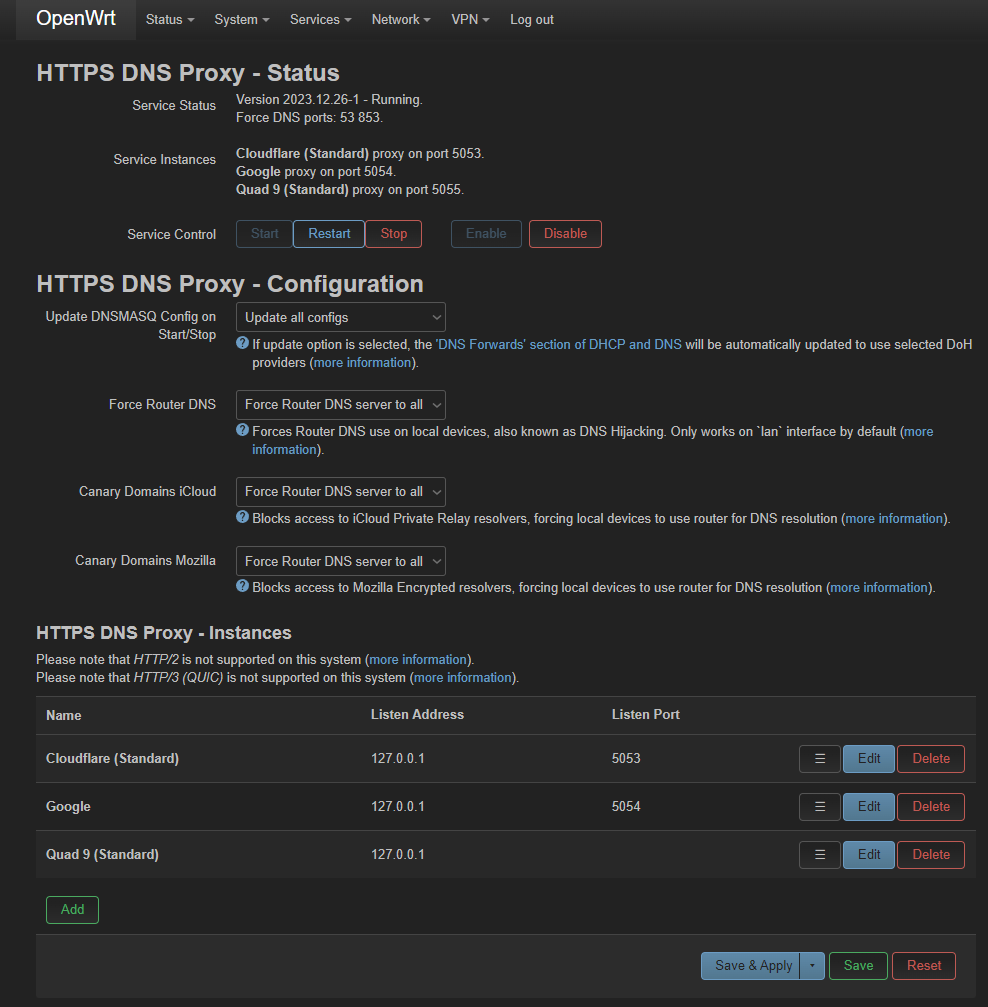Click the Version 2023.12.26-1 - Running status text

click(329, 100)
